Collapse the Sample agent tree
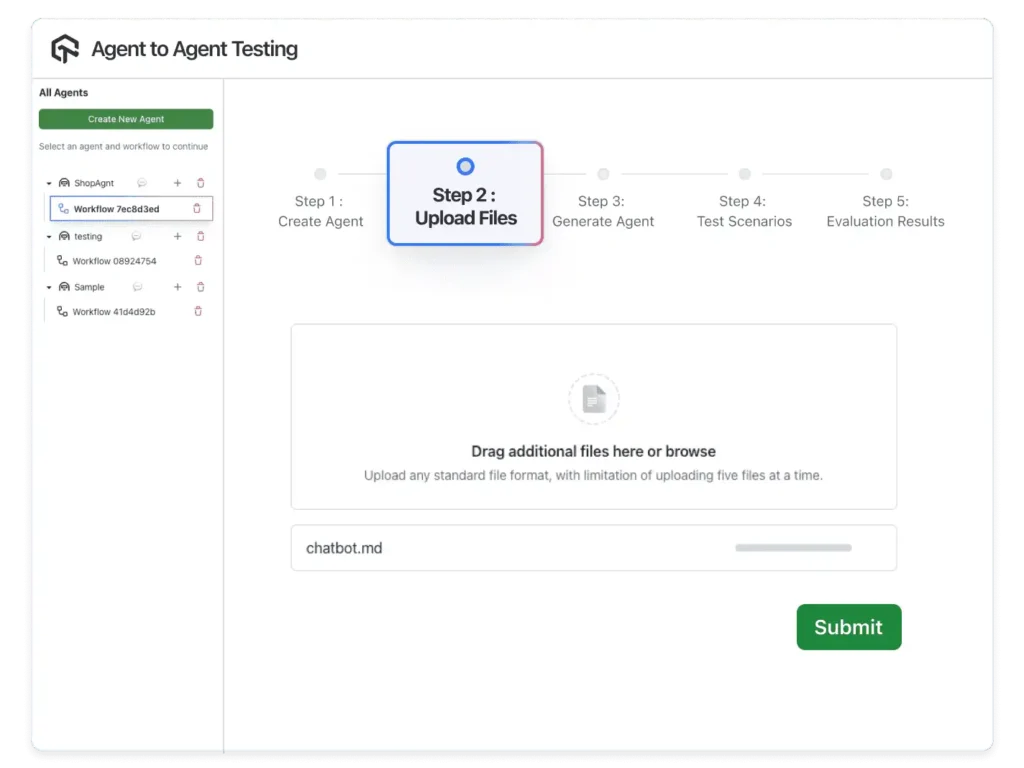 click(x=49, y=288)
